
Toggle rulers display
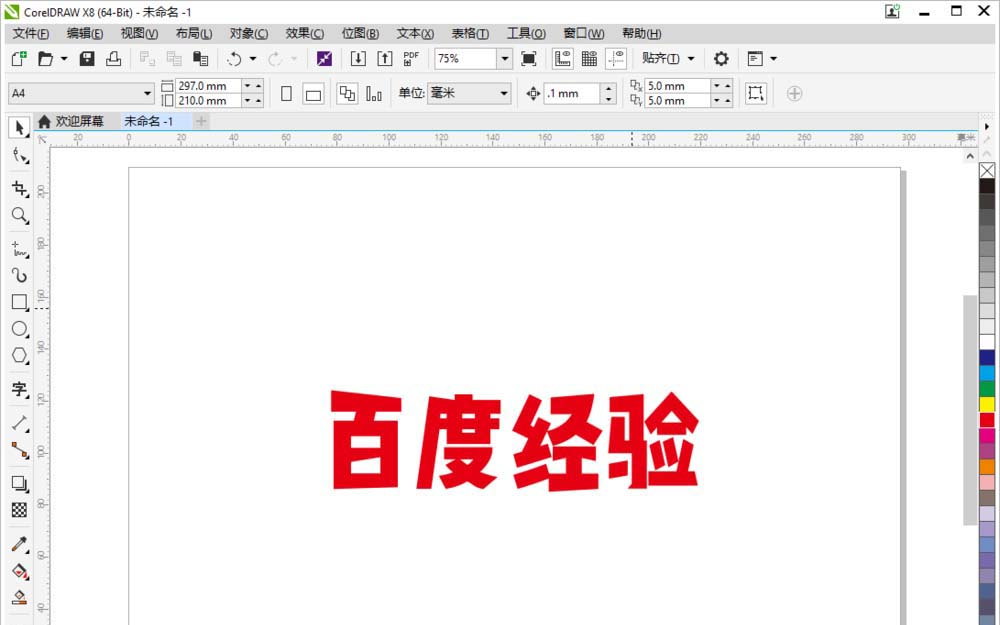562,59
